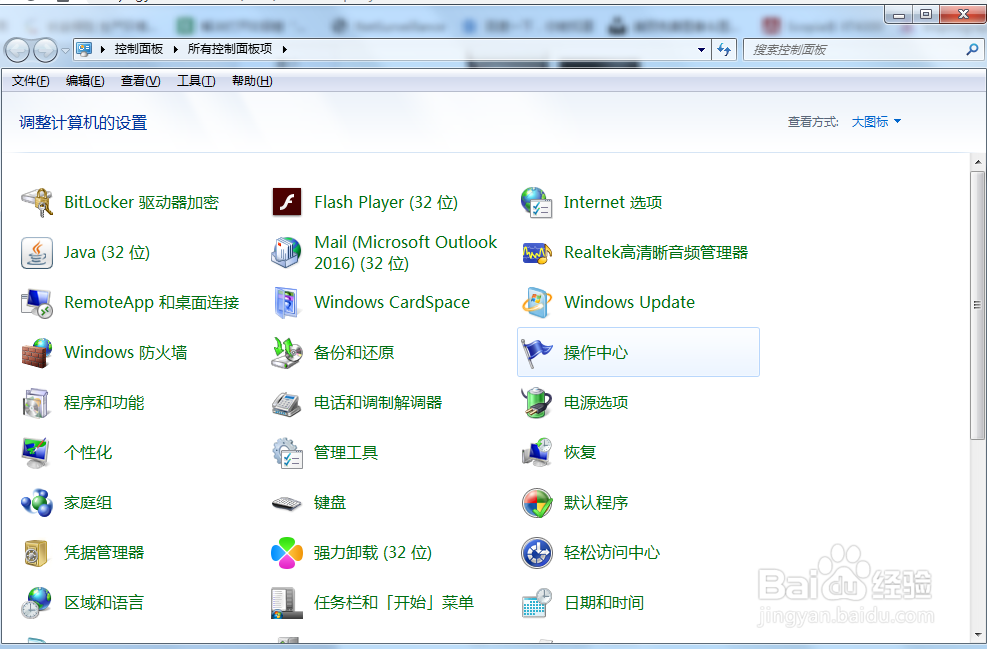Open 凭据管理器 safe icon

click(37, 553)
